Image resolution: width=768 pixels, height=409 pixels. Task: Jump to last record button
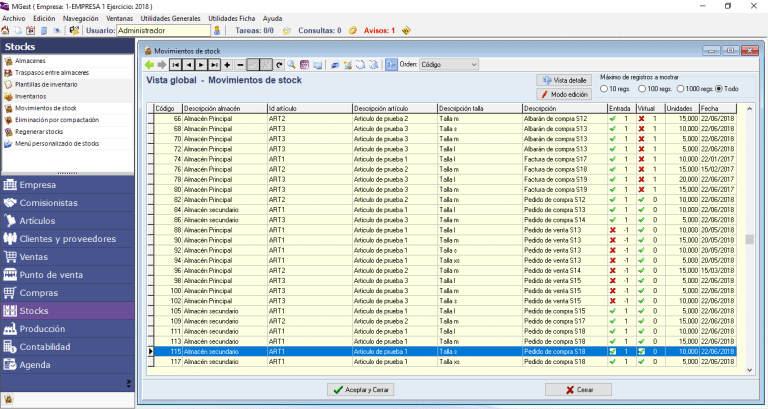pyautogui.click(x=214, y=65)
